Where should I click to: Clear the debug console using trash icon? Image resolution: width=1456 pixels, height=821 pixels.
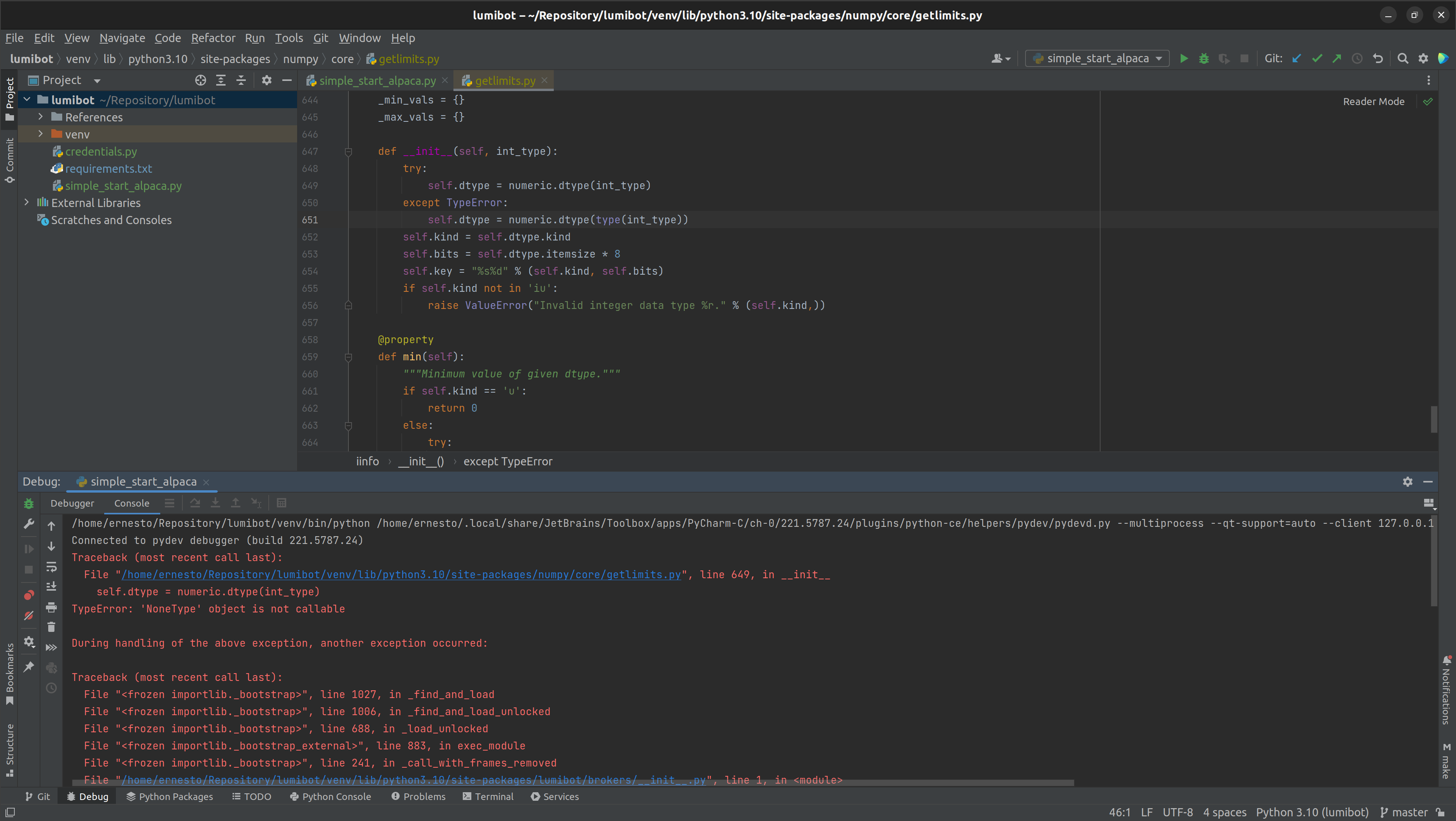tap(51, 627)
